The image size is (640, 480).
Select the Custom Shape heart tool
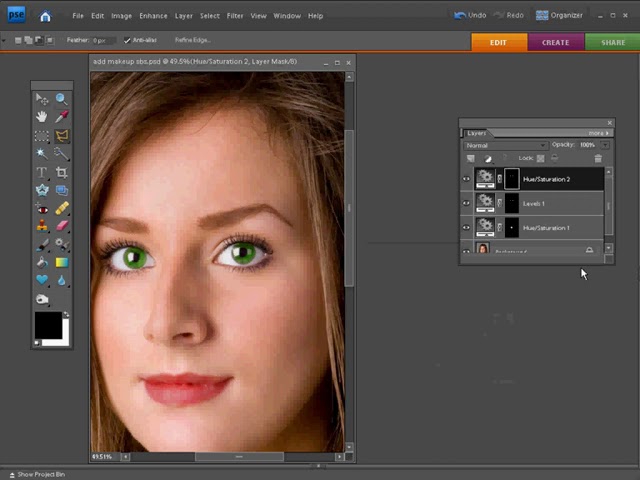tap(42, 280)
